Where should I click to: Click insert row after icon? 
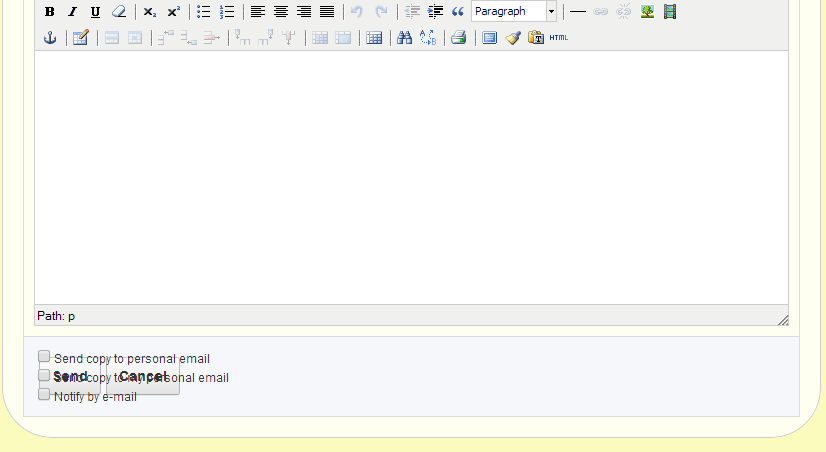pyautogui.click(x=189, y=37)
